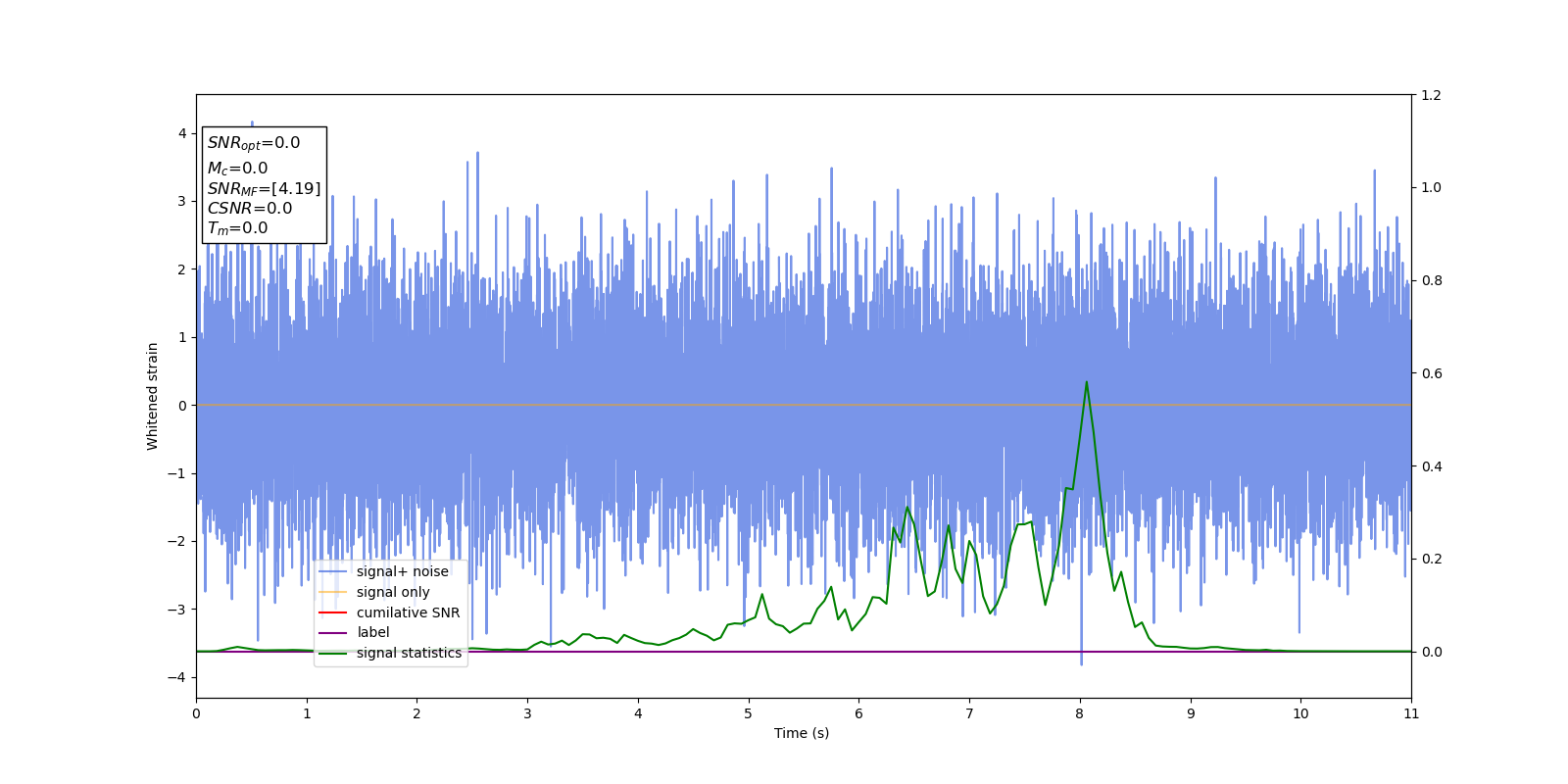Click the 'label' legend entry

(373, 632)
